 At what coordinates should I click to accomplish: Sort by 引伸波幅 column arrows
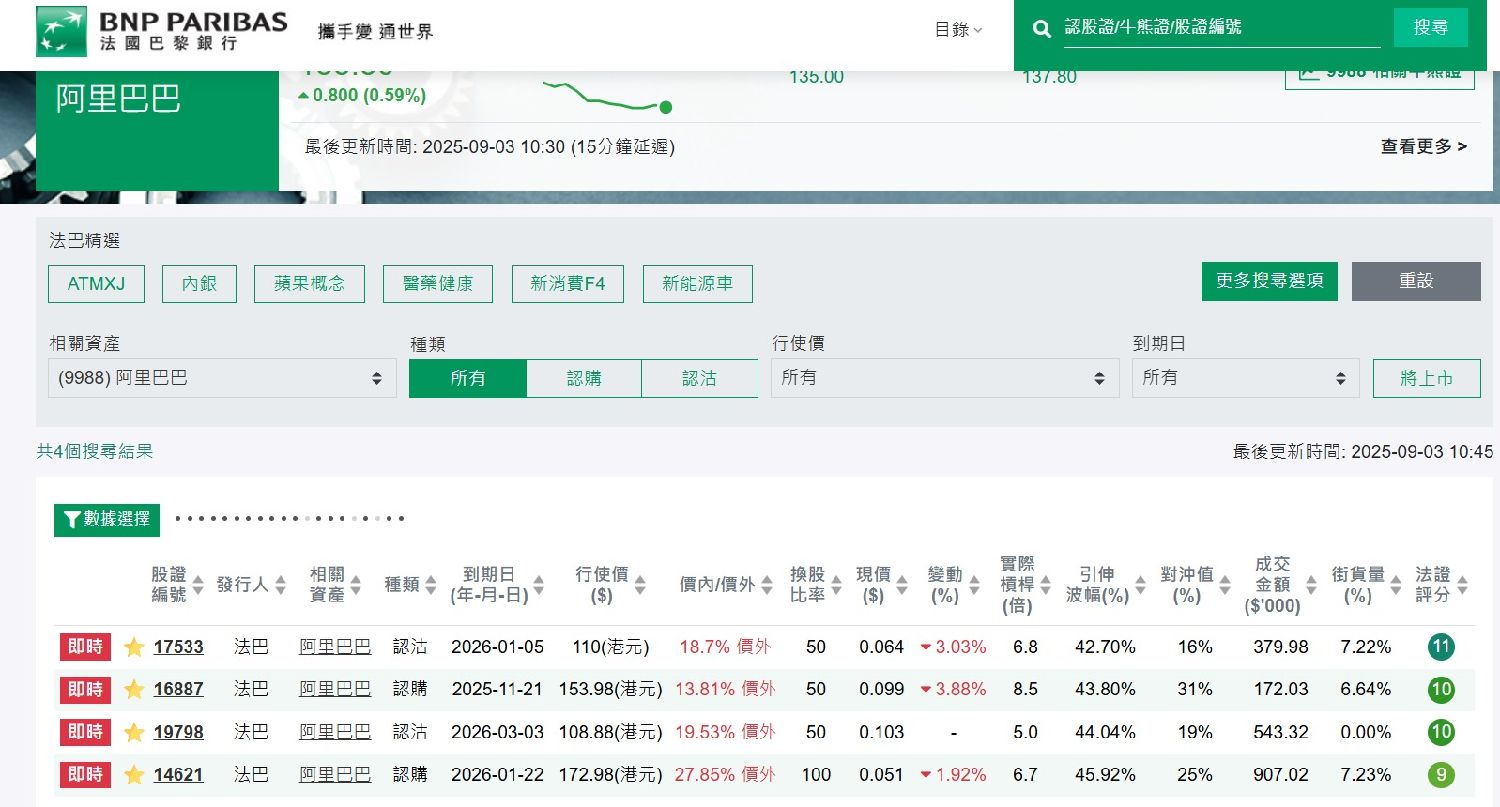click(x=1139, y=585)
